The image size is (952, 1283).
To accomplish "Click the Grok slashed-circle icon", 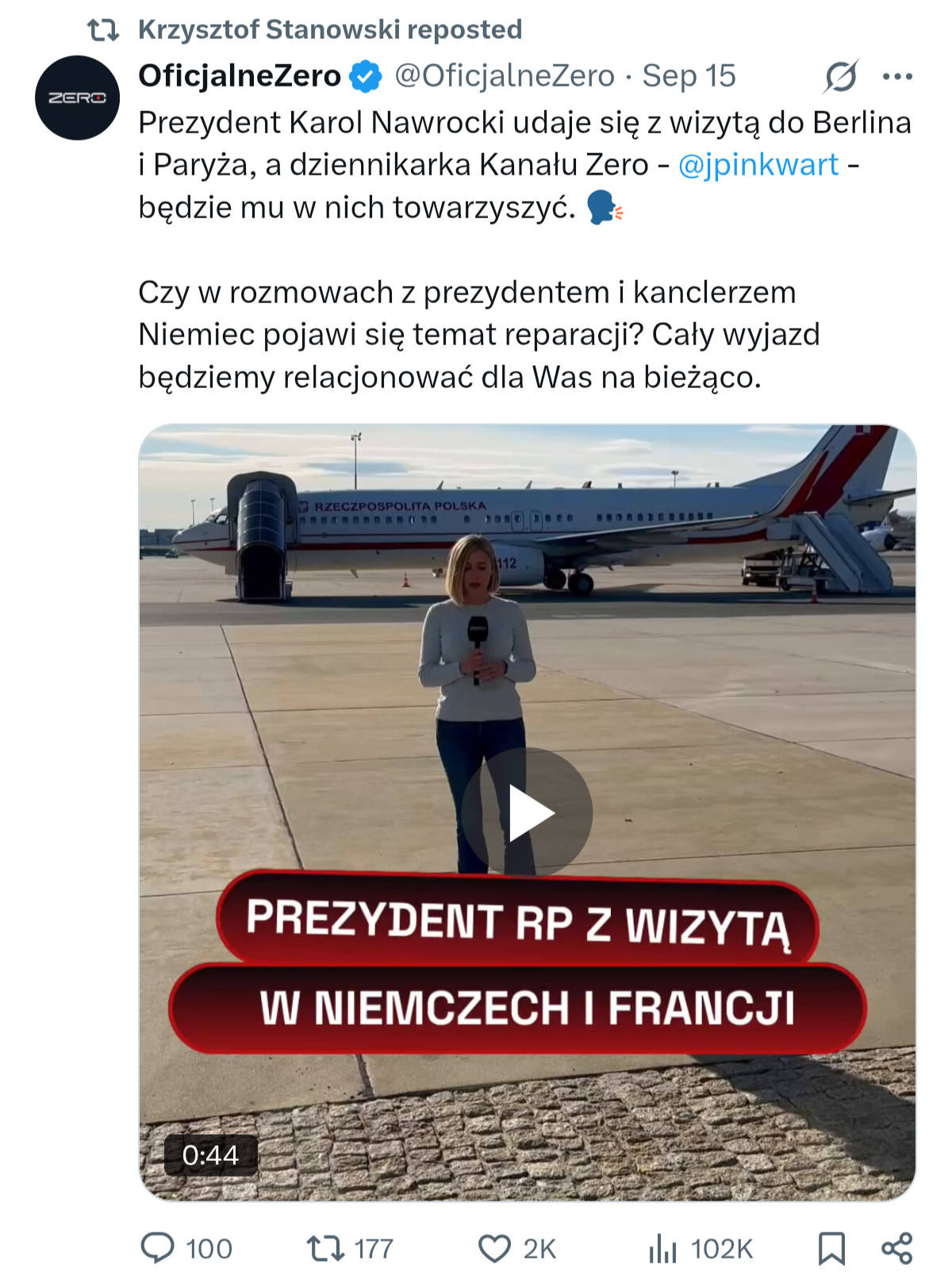I will coord(840,77).
